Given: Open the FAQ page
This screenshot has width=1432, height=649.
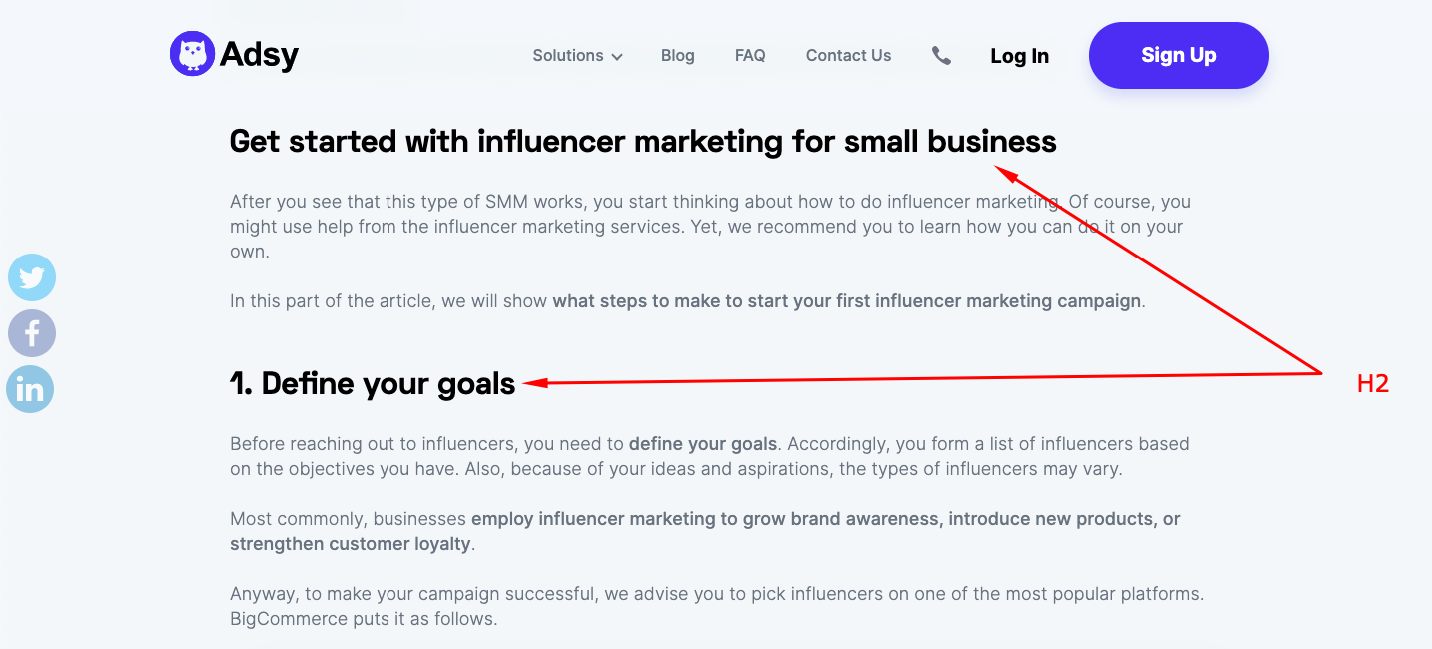Looking at the screenshot, I should 750,56.
